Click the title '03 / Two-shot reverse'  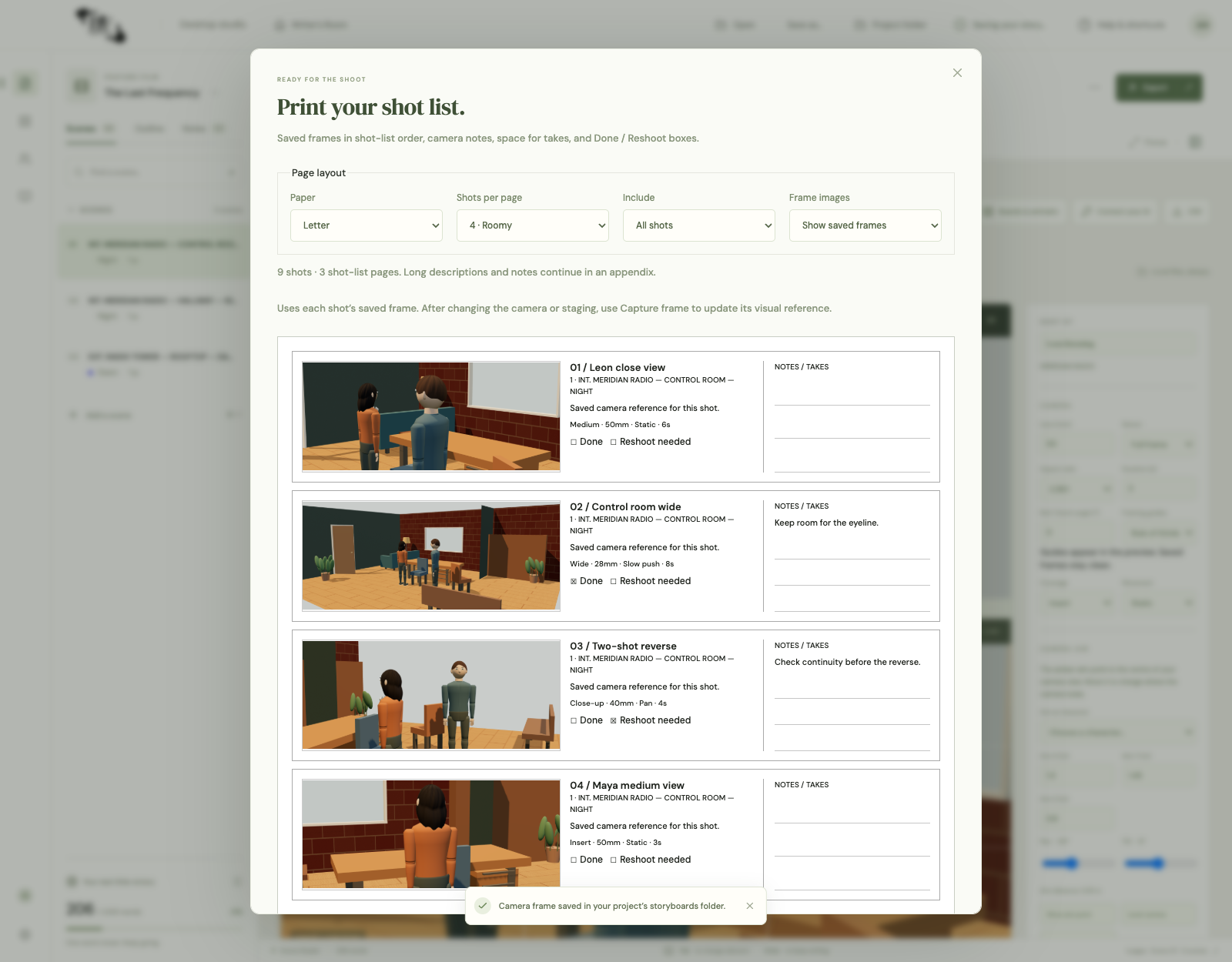pos(623,646)
